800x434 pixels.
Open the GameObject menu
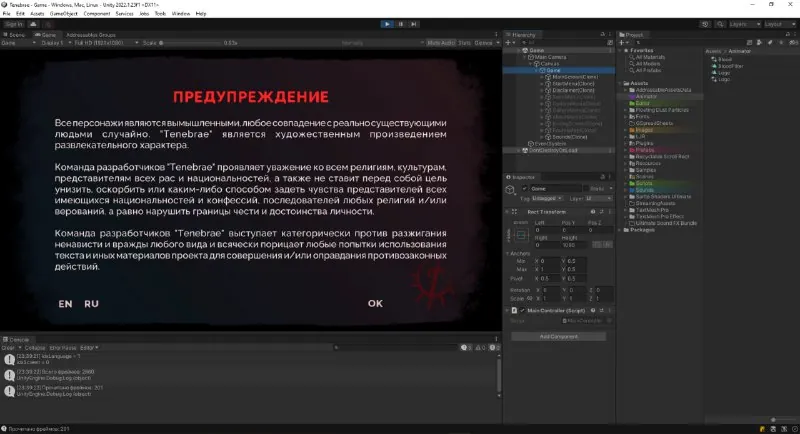(64, 14)
